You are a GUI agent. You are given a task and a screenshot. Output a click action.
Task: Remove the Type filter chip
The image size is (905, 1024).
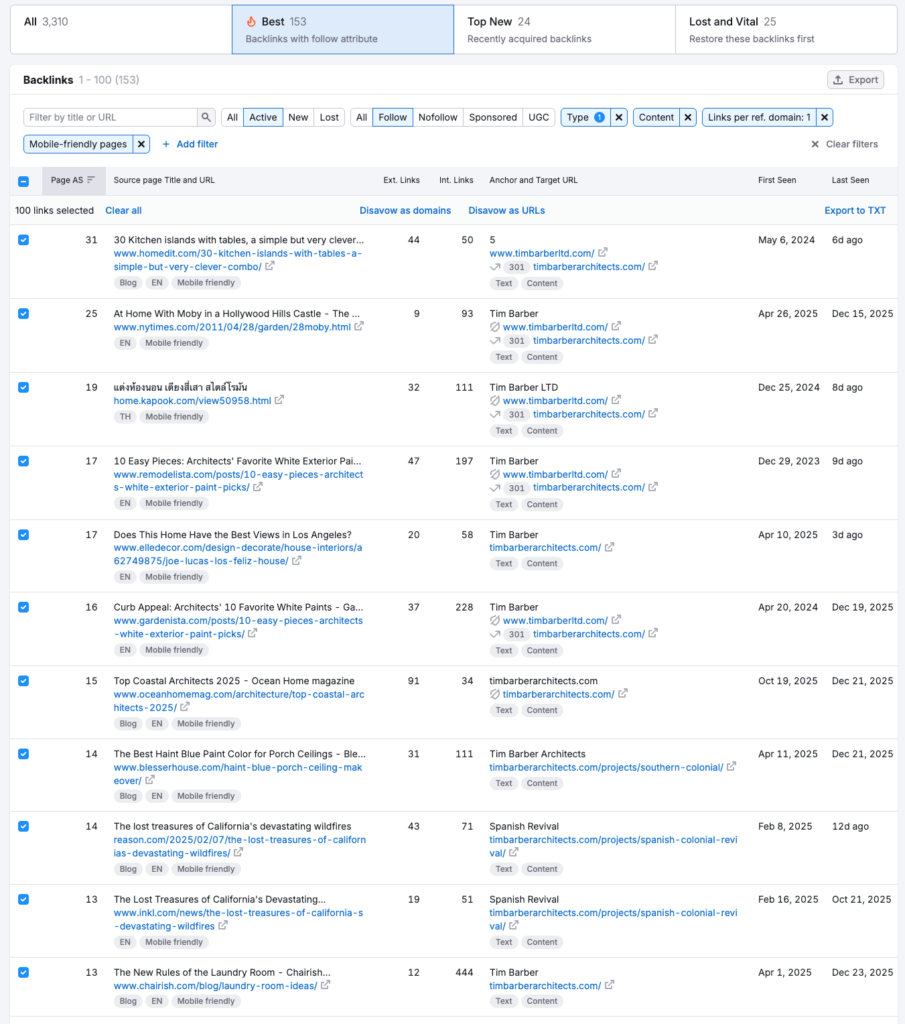pyautogui.click(x=619, y=117)
